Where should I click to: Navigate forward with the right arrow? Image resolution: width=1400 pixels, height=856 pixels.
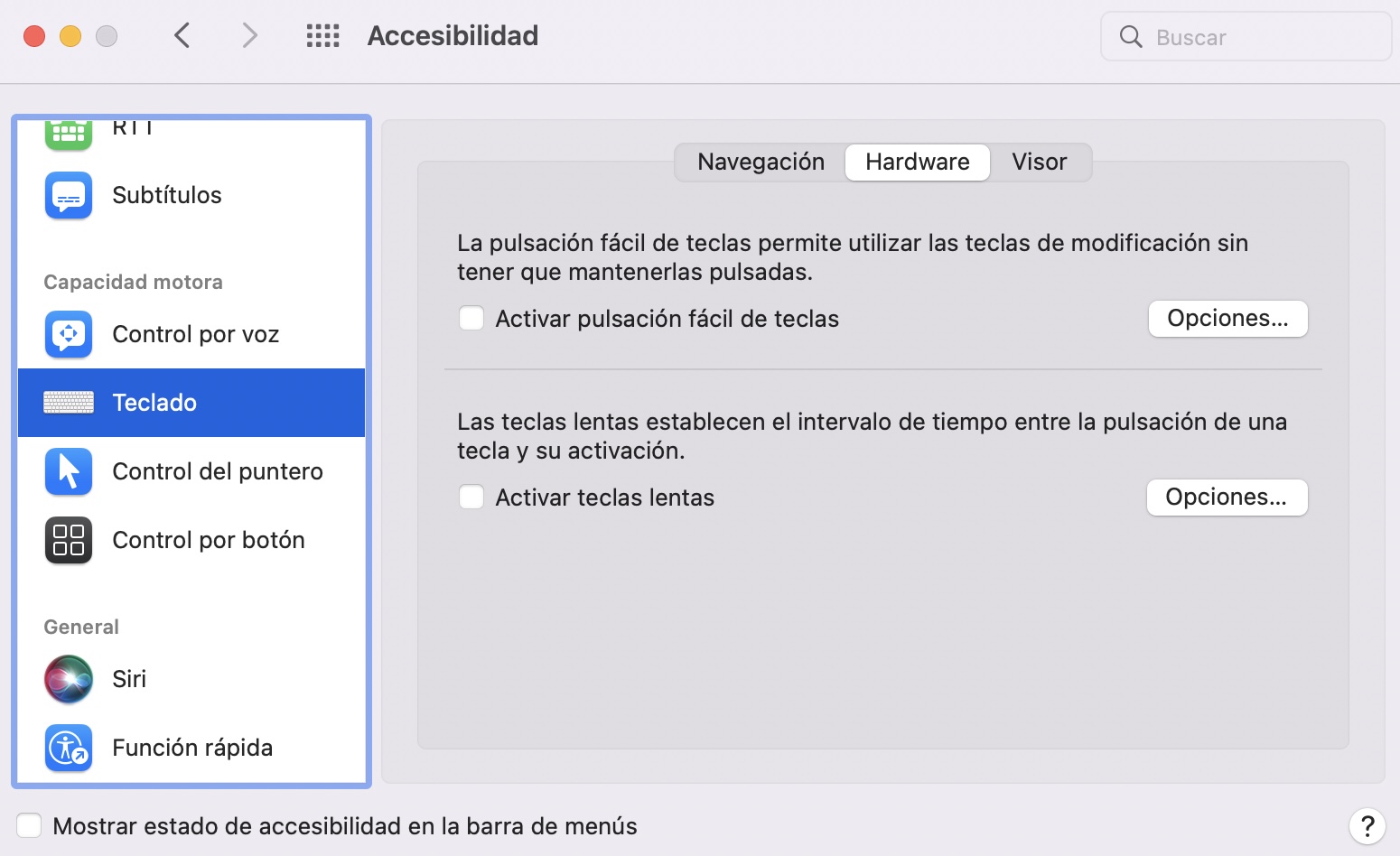248,35
